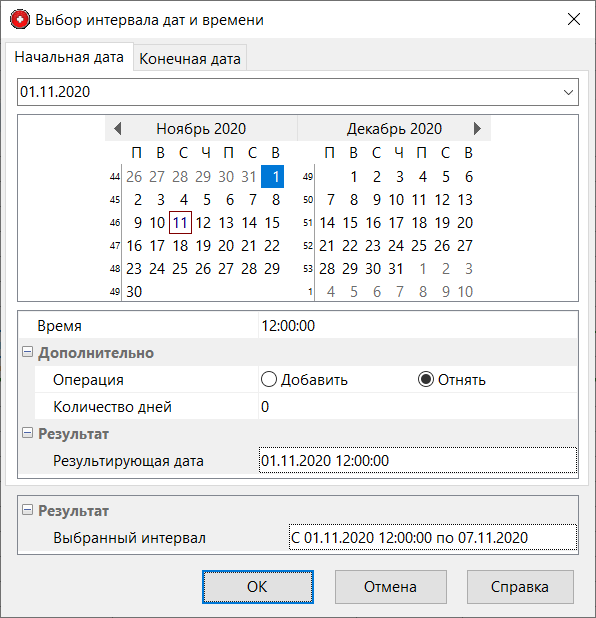This screenshot has height=618, width=596.
Task: Close the date interval dialog
Action: tap(574, 19)
